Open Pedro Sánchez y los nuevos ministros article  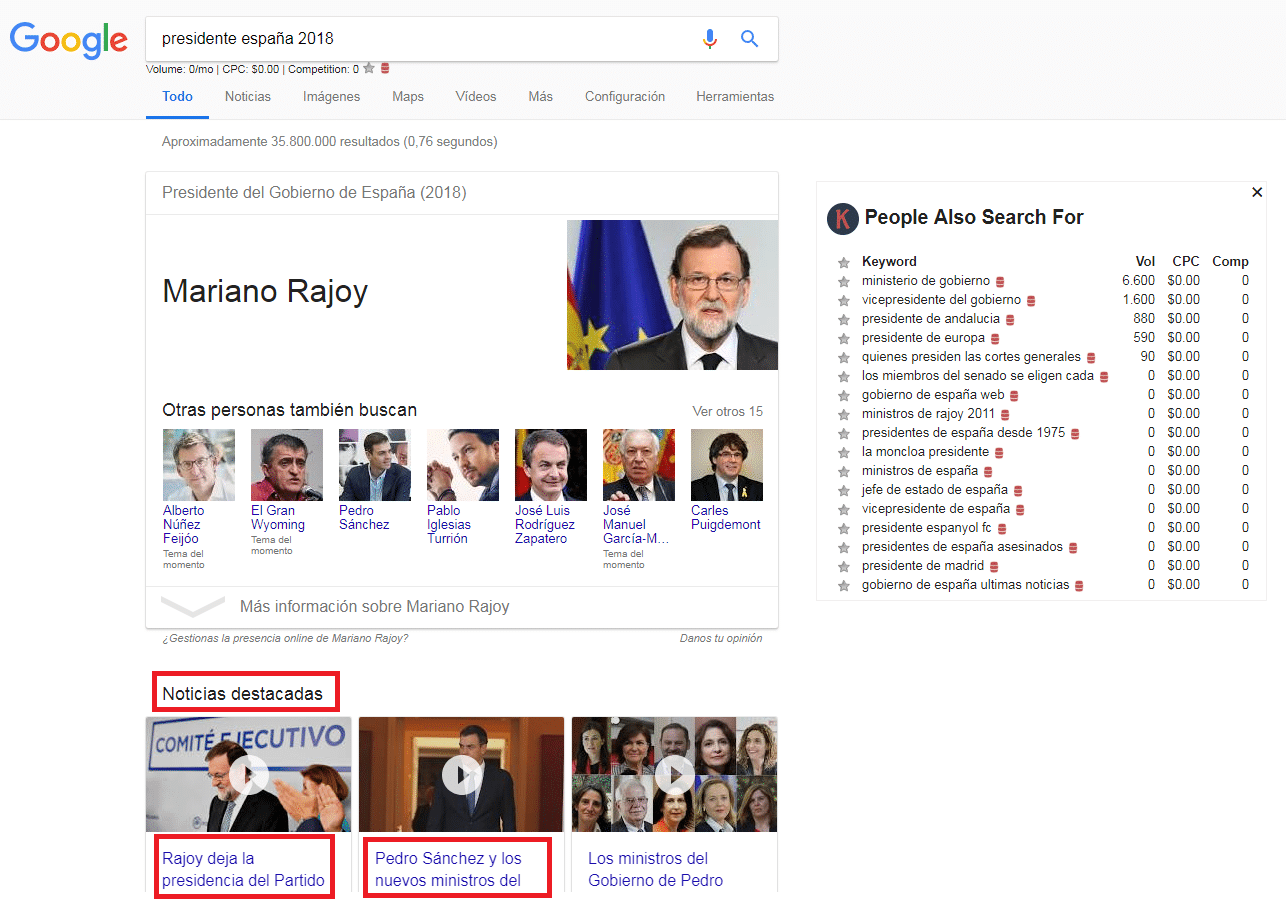tap(449, 869)
